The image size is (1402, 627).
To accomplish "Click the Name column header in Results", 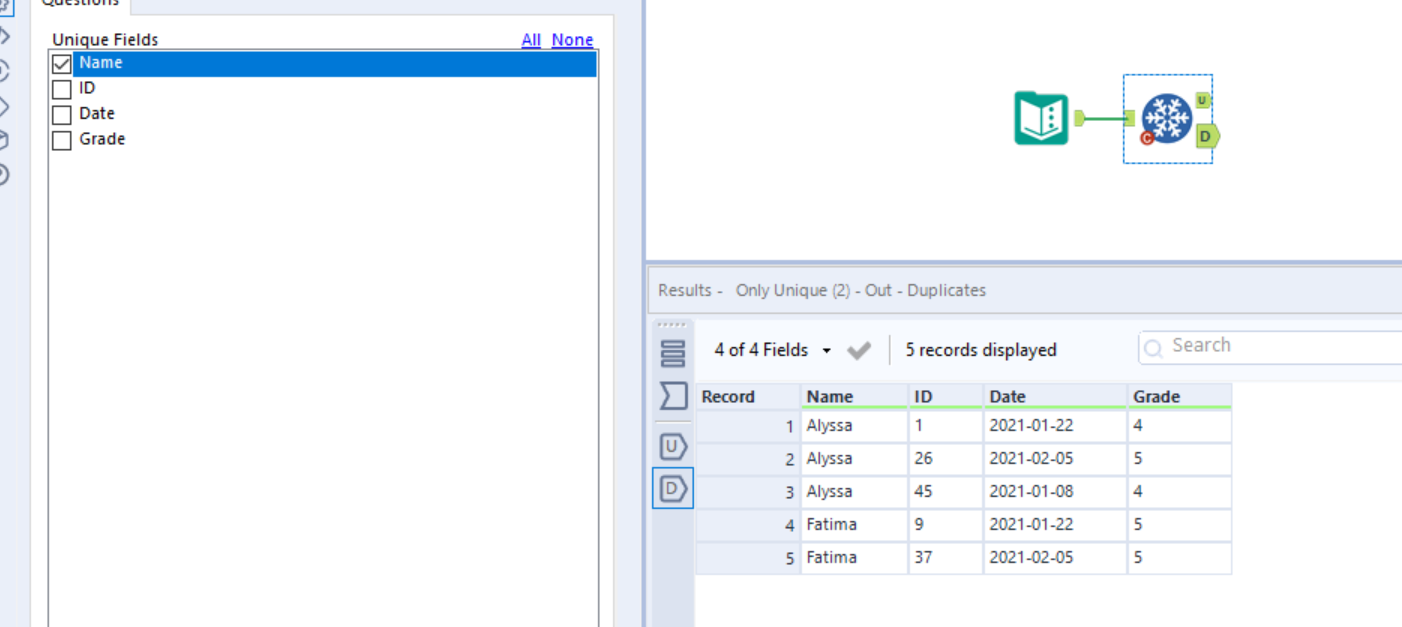I will click(x=829, y=396).
